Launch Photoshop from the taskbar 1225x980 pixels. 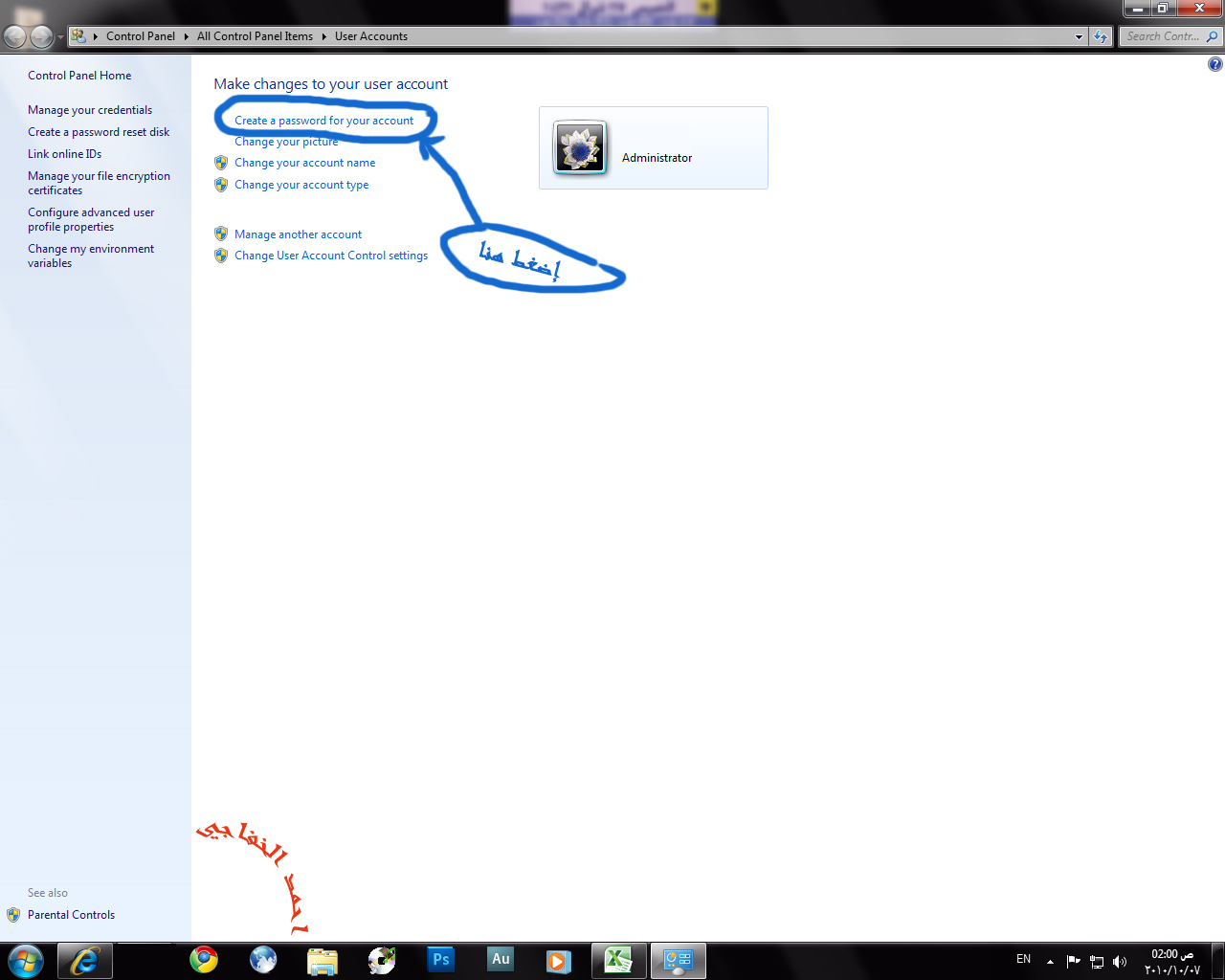(x=440, y=960)
